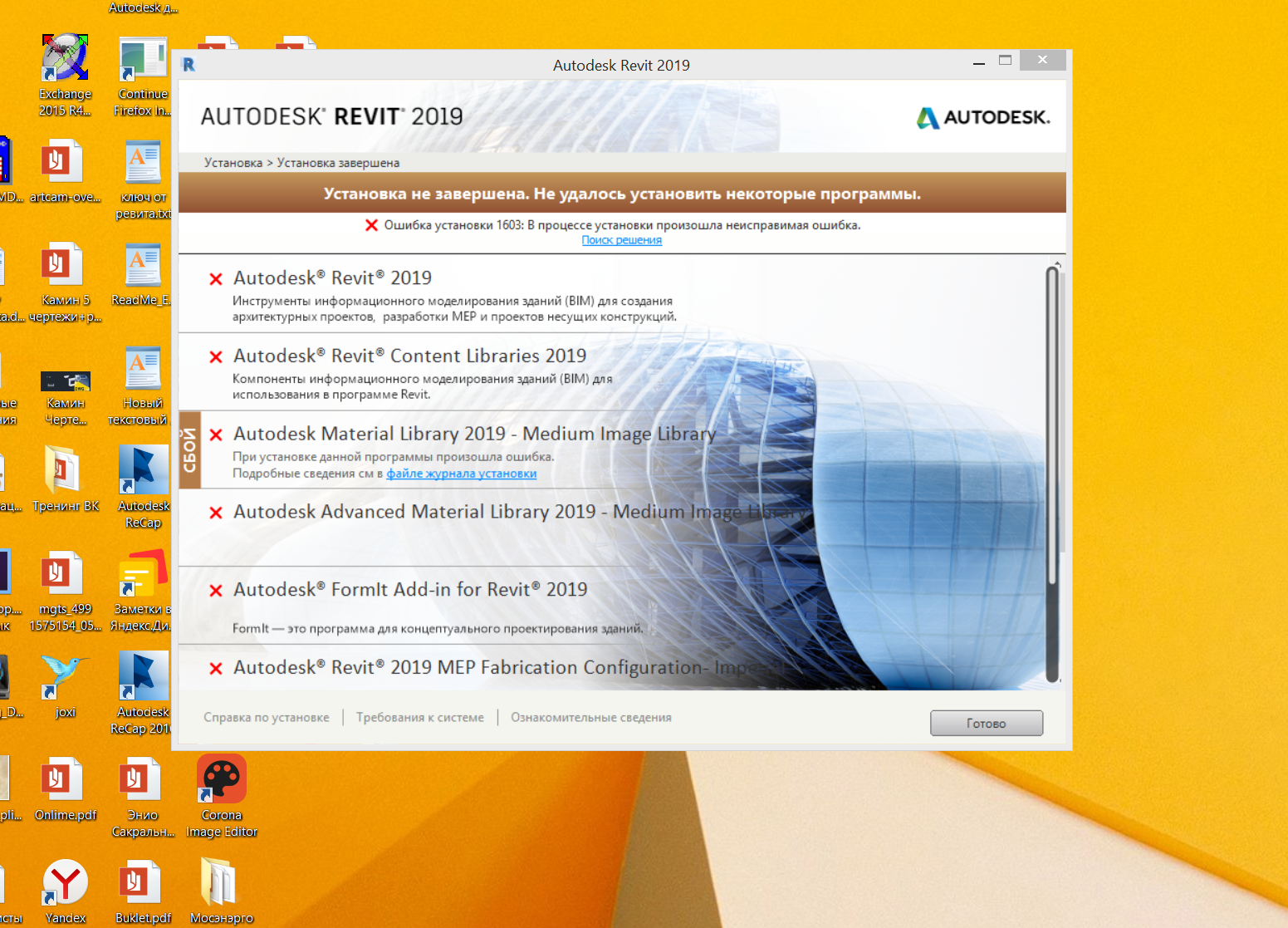Open Buklet.pdf desktop file

pos(143,892)
